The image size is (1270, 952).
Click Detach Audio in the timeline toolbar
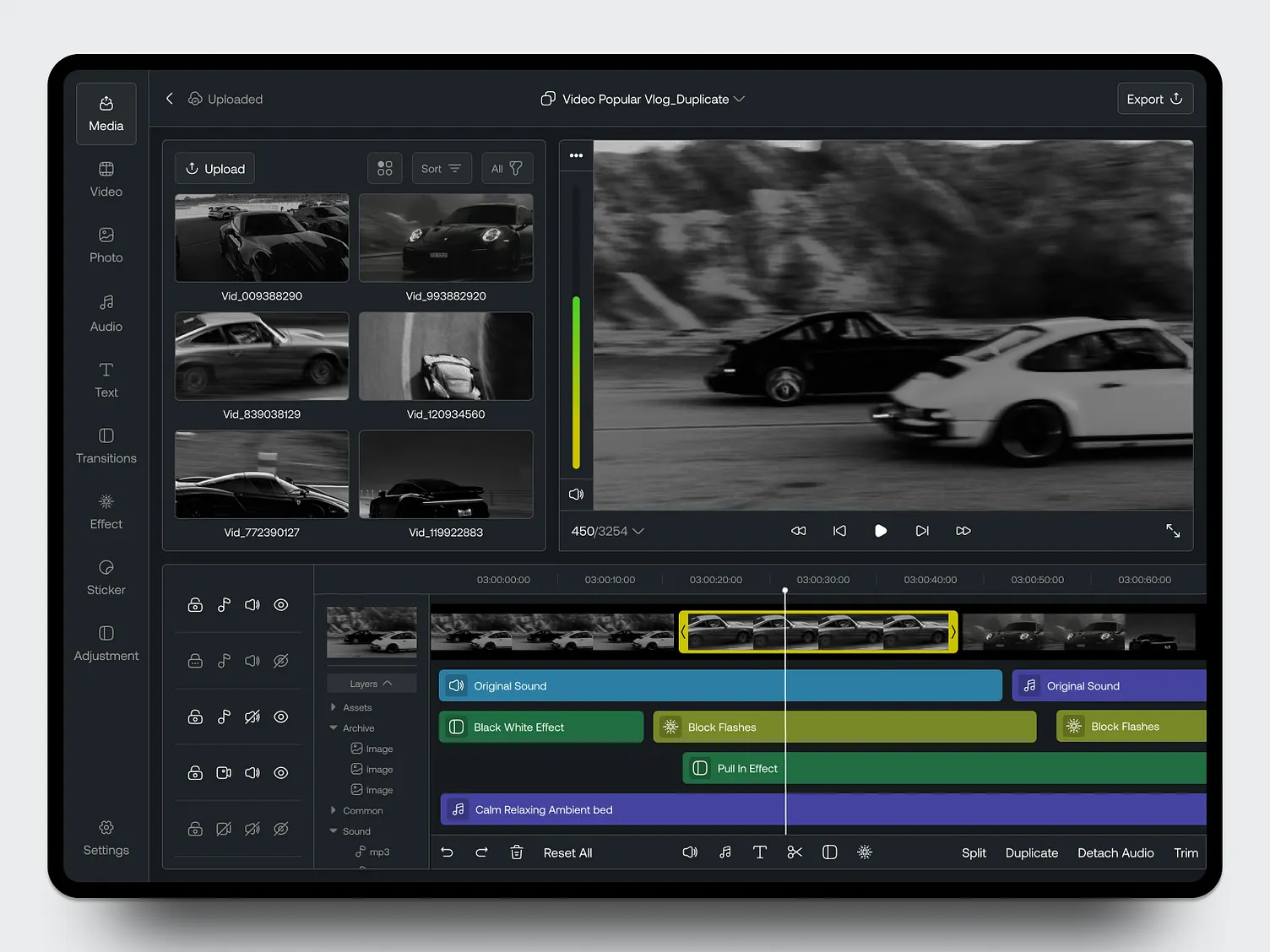[x=1115, y=852]
